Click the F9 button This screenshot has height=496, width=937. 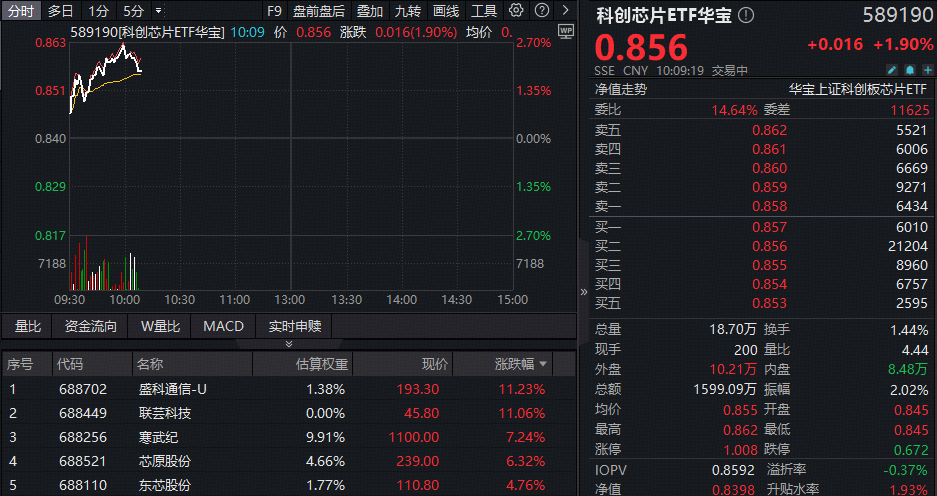tap(275, 11)
